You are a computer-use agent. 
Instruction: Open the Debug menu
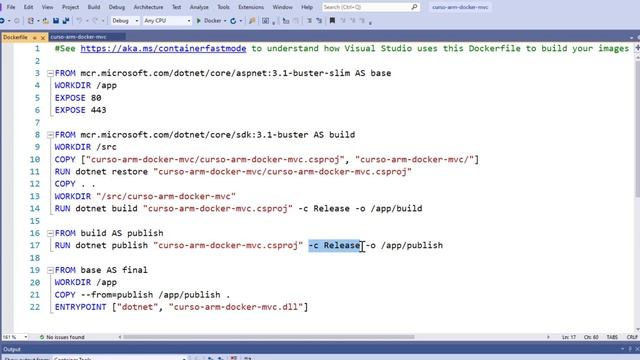[117, 7]
